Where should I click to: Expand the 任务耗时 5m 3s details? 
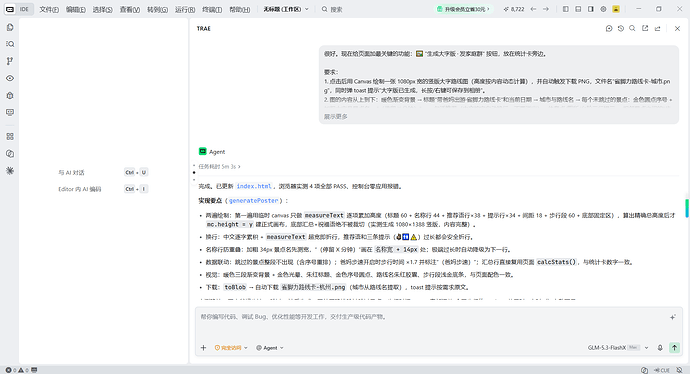tap(219, 167)
